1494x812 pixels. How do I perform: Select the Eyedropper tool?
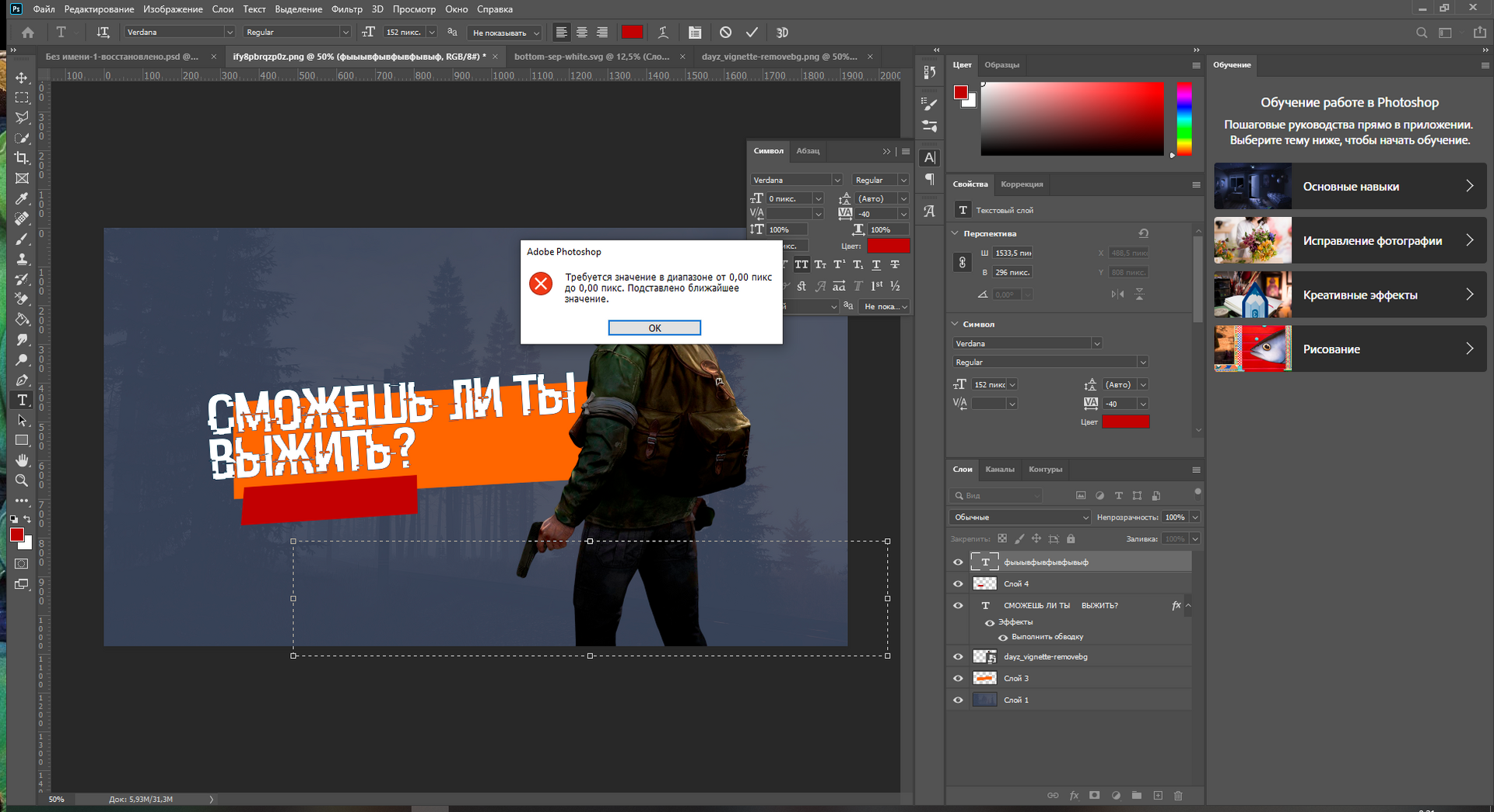tap(22, 198)
